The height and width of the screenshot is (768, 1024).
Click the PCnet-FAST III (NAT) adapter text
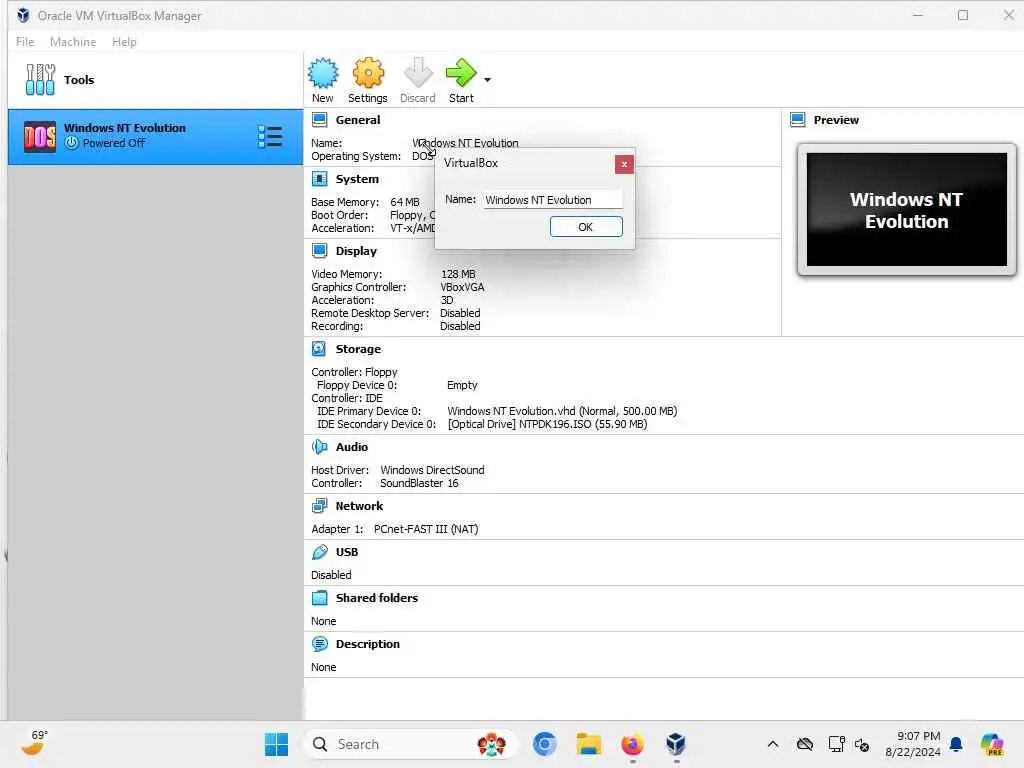click(x=426, y=529)
